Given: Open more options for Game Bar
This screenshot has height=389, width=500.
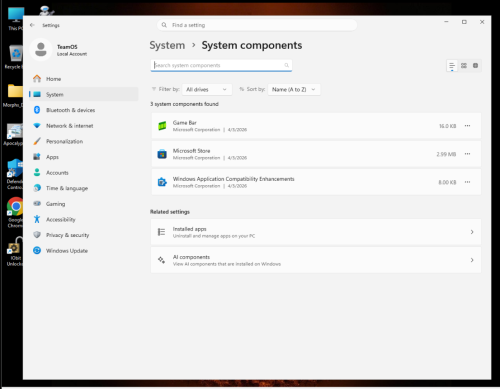Looking at the screenshot, I should pos(467,126).
